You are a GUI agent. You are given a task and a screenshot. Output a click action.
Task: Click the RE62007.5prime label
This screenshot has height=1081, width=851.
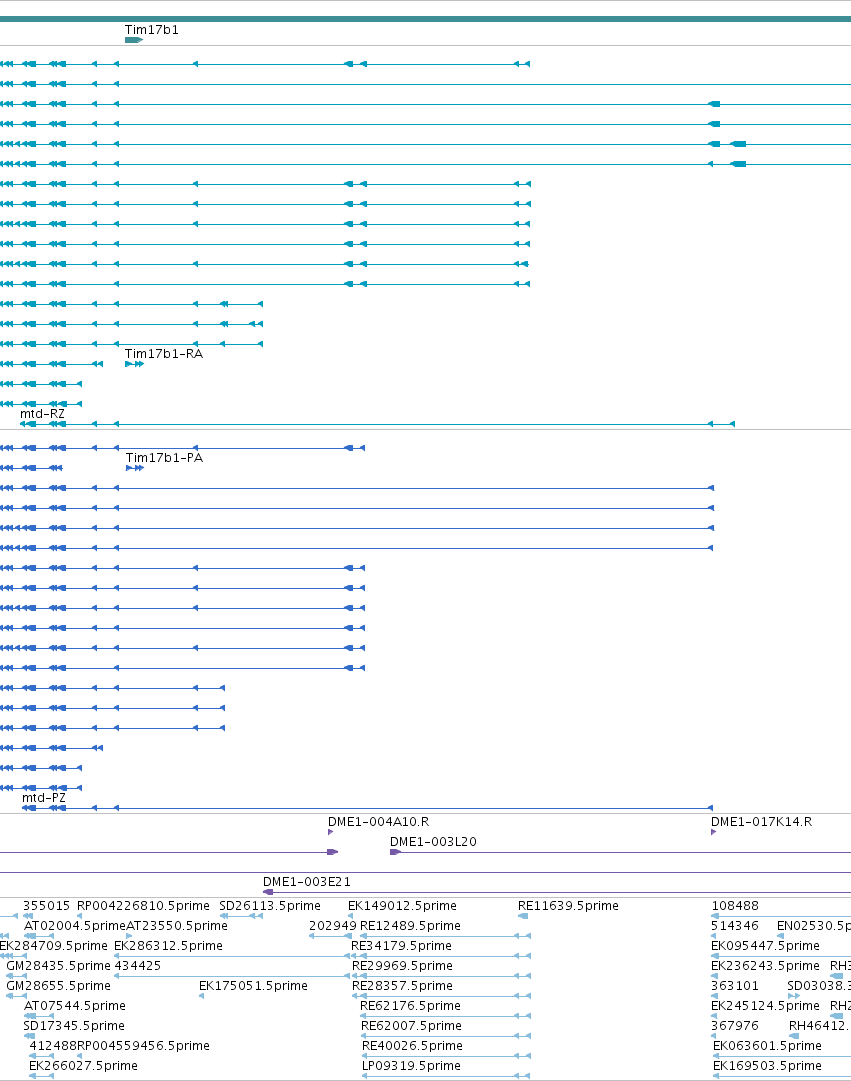pyautogui.click(x=411, y=1026)
